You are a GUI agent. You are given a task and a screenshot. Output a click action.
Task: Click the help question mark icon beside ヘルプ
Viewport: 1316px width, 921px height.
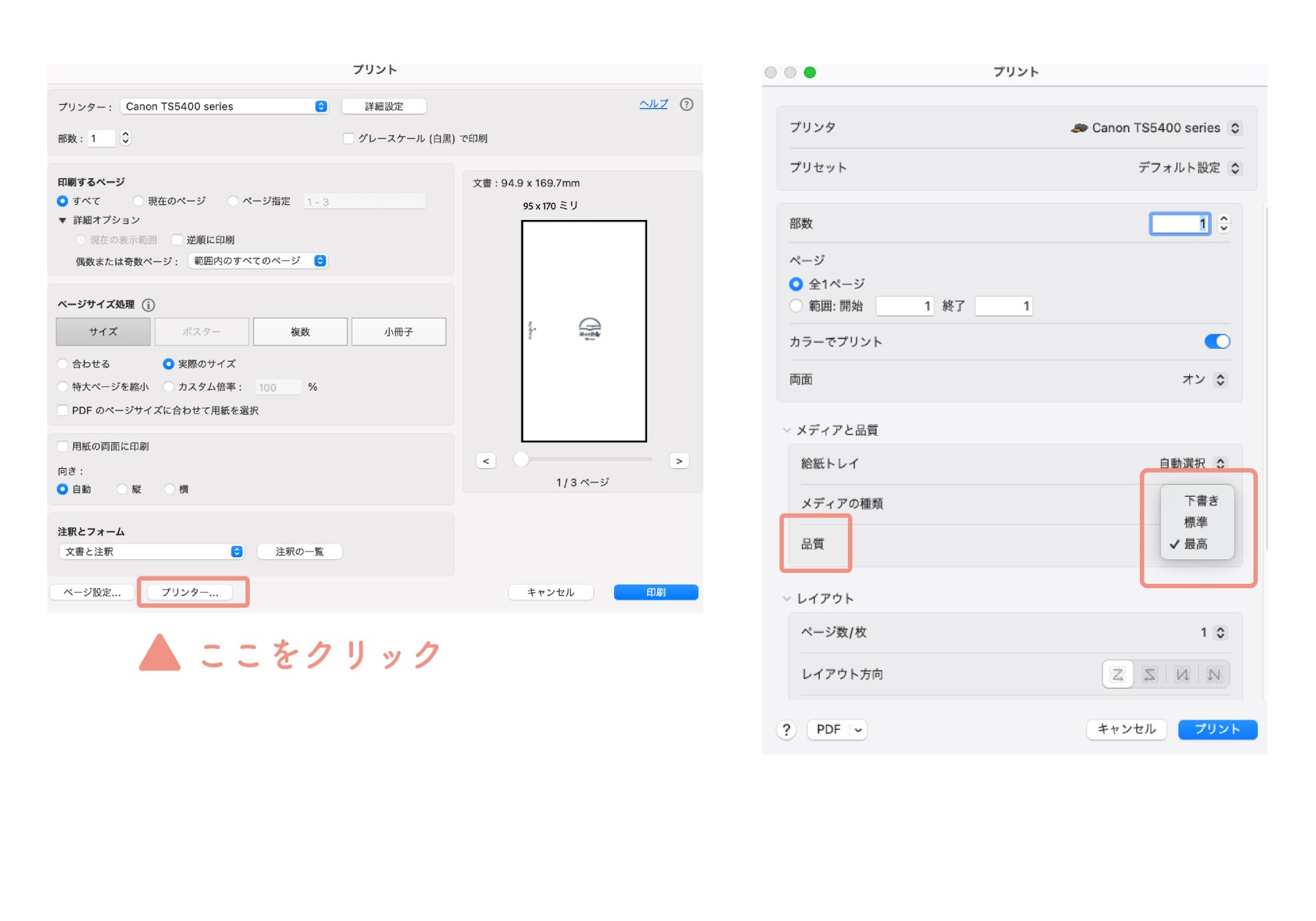(686, 104)
